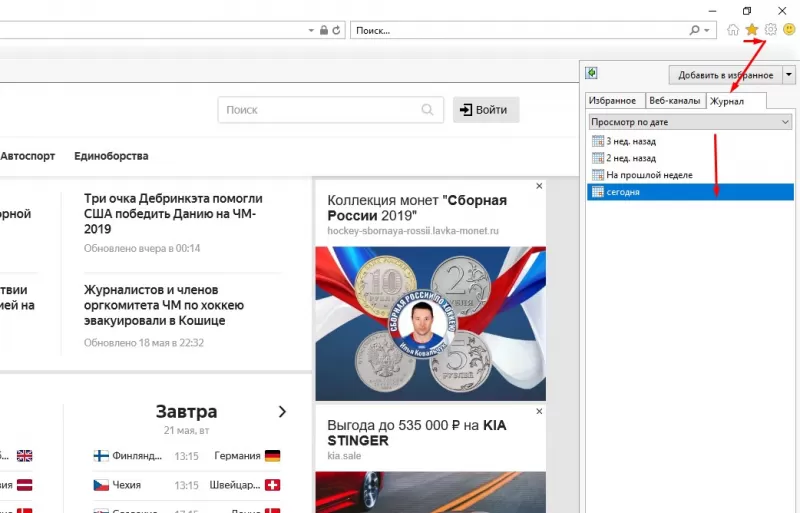Expand address bar history dropdown arrow
Viewport: 800px width, 513px height.
[x=311, y=31]
